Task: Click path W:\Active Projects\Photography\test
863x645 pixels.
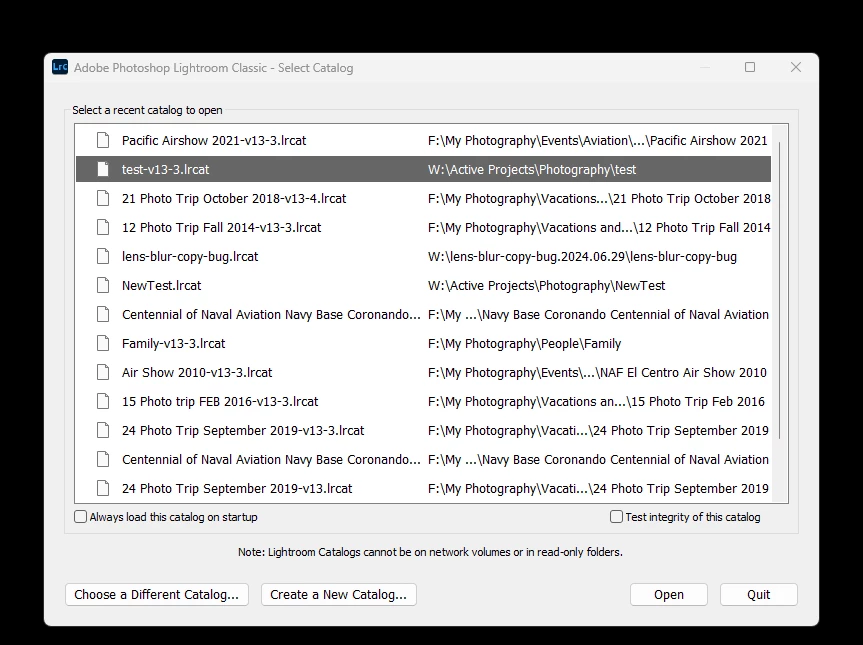Action: click(532, 170)
